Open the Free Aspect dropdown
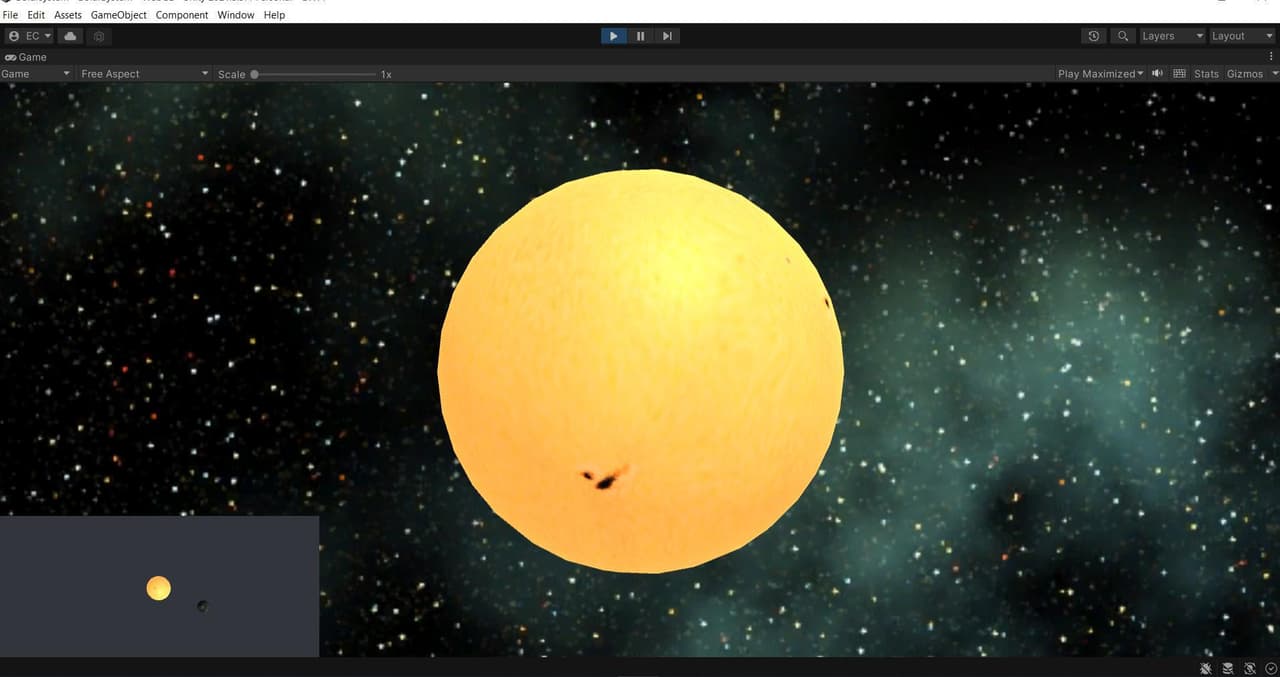1280x677 pixels. [144, 74]
